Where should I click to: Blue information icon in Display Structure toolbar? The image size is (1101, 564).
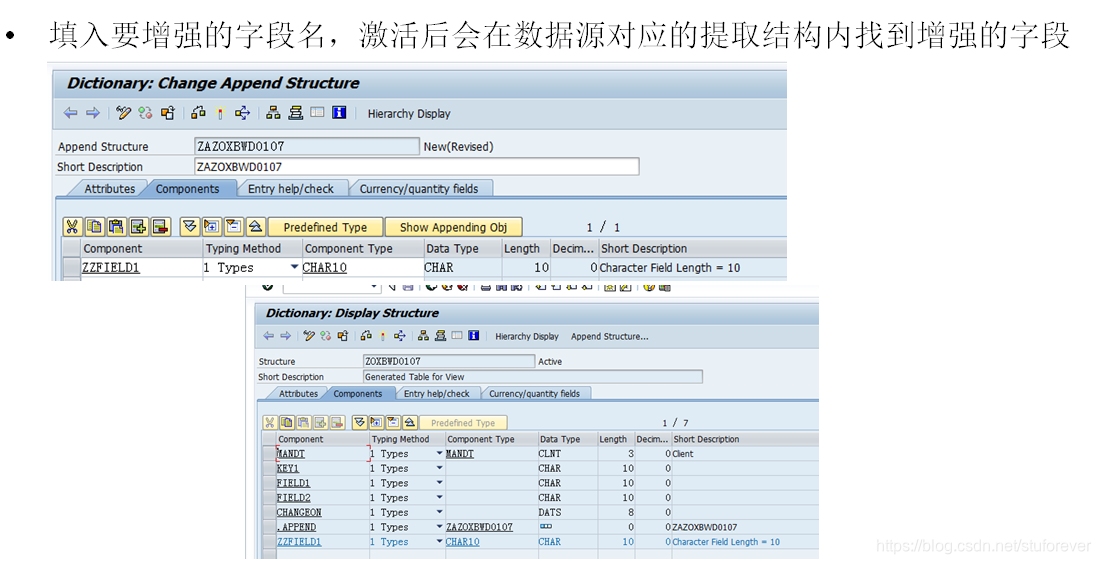[474, 336]
